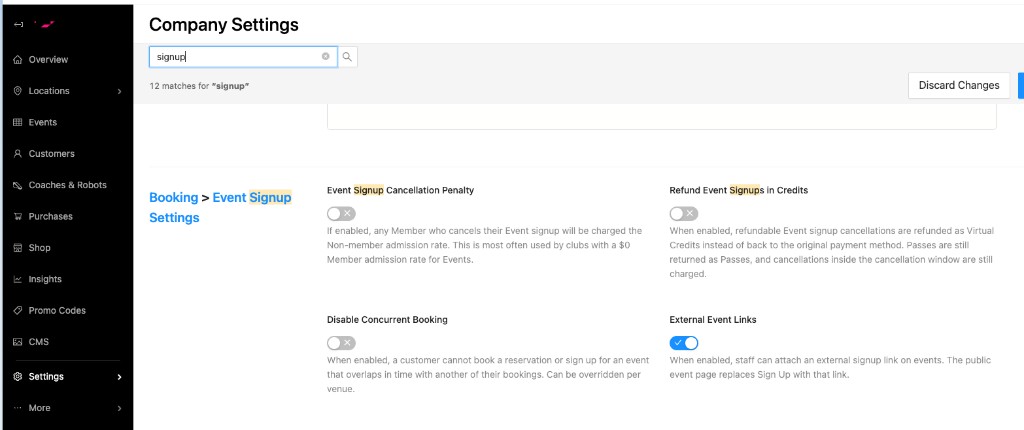Expand the Settings submenu chevron

tap(120, 377)
